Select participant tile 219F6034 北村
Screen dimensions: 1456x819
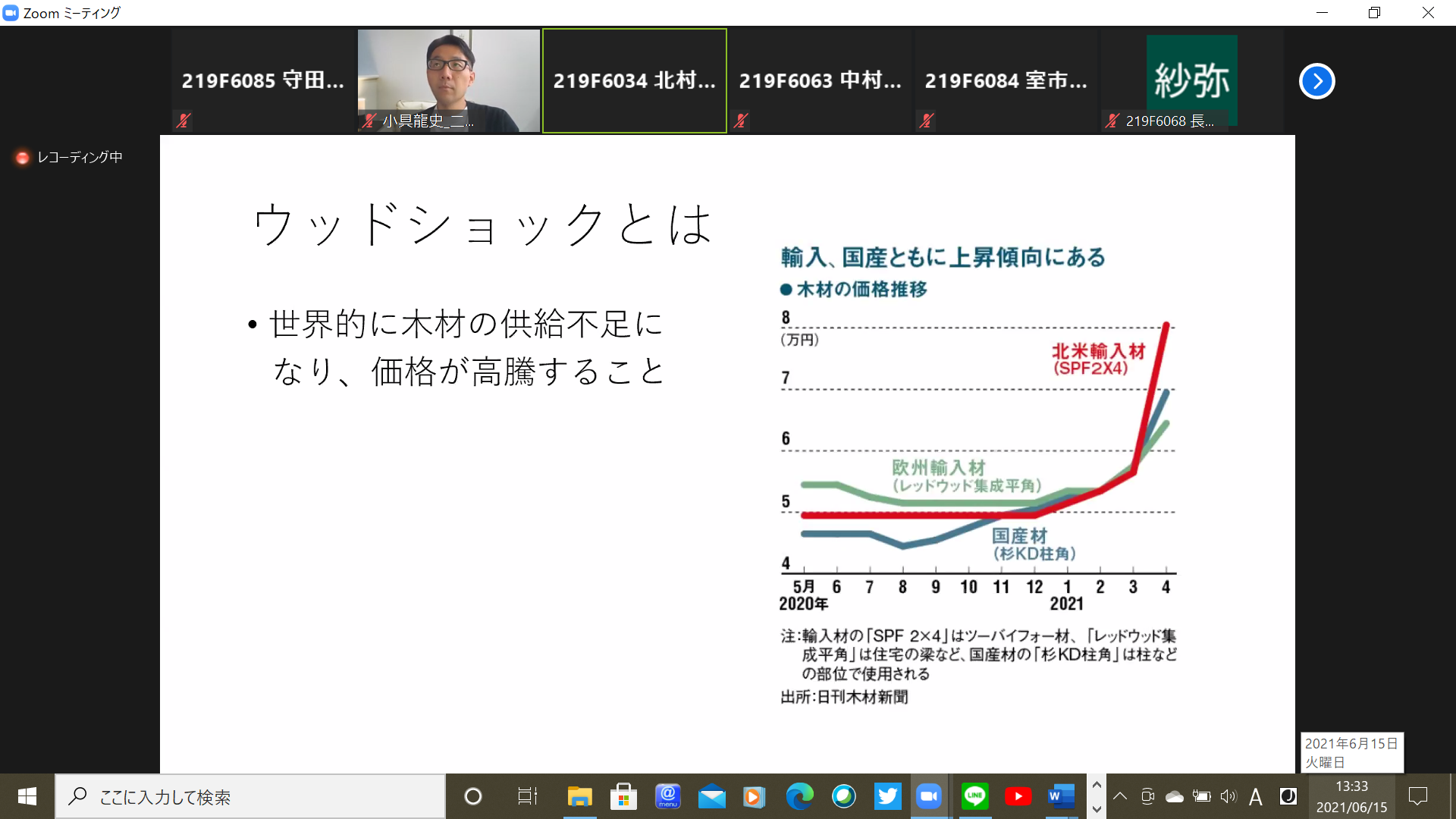[x=635, y=81]
